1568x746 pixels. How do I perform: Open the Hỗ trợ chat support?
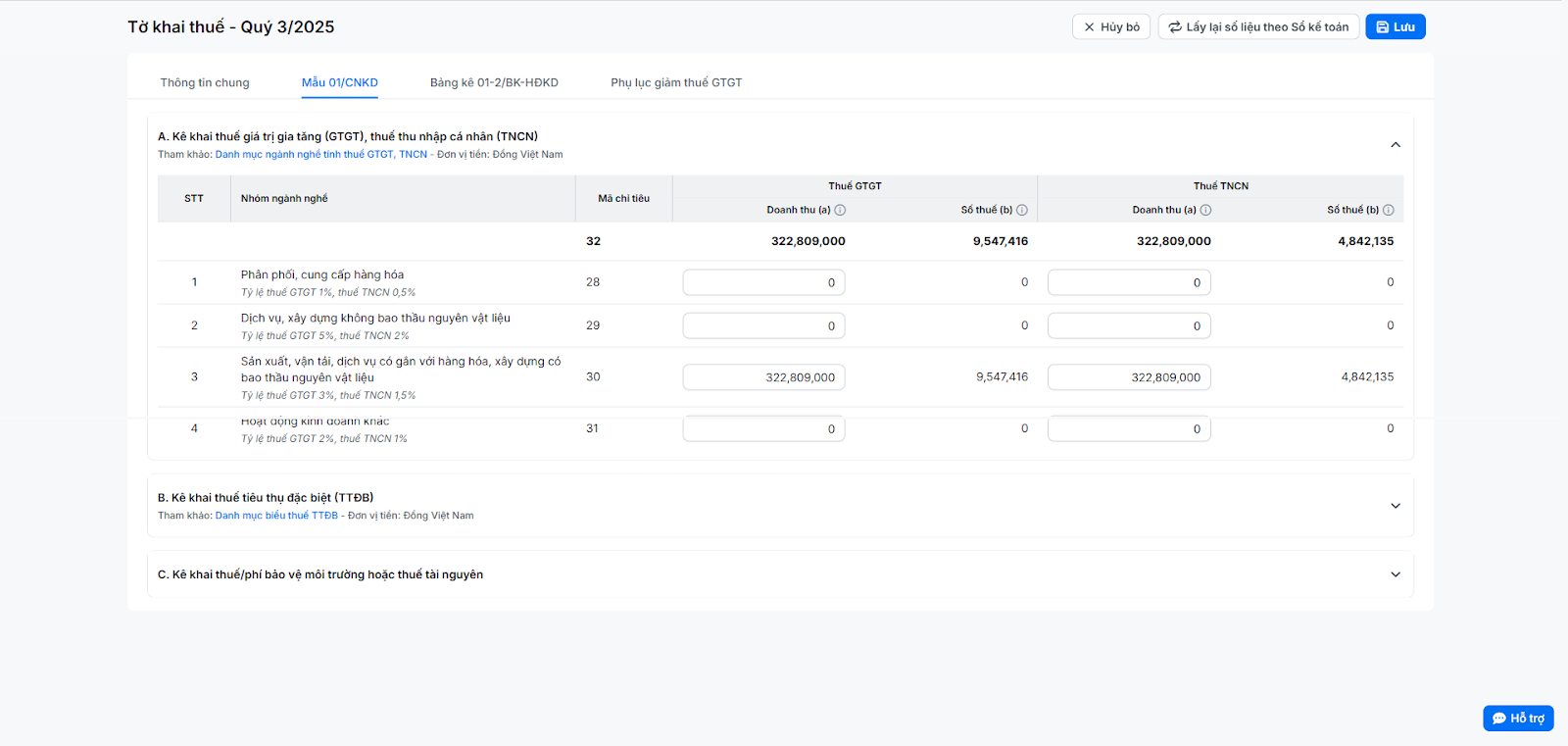click(1518, 719)
